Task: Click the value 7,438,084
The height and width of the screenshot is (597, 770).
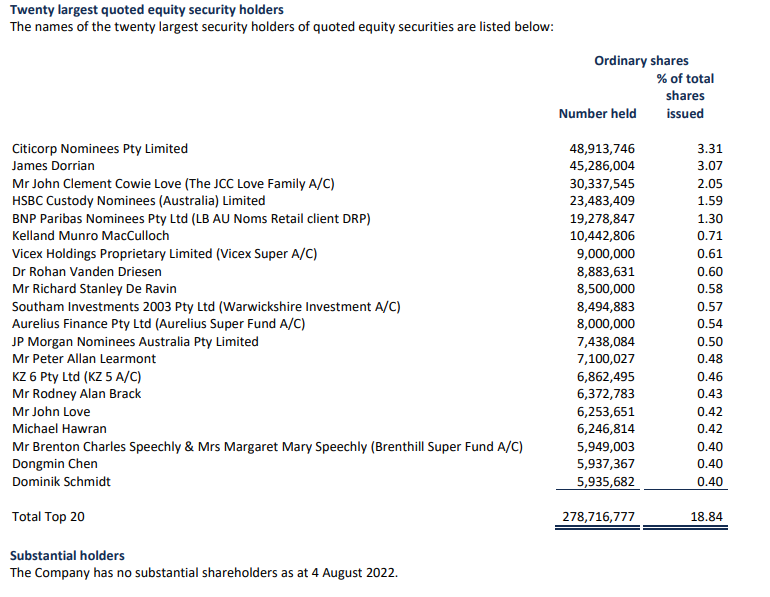Action: tap(606, 342)
